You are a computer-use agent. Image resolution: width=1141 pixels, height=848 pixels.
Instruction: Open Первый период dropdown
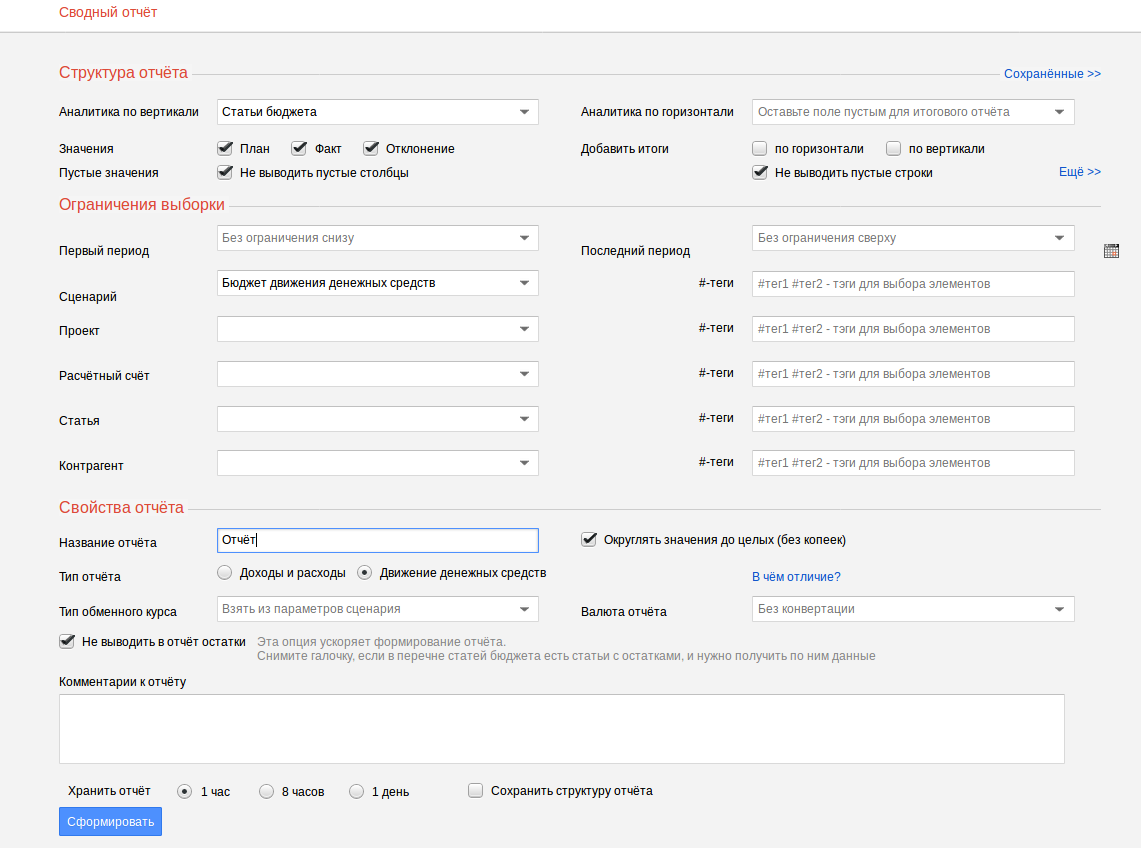(378, 238)
